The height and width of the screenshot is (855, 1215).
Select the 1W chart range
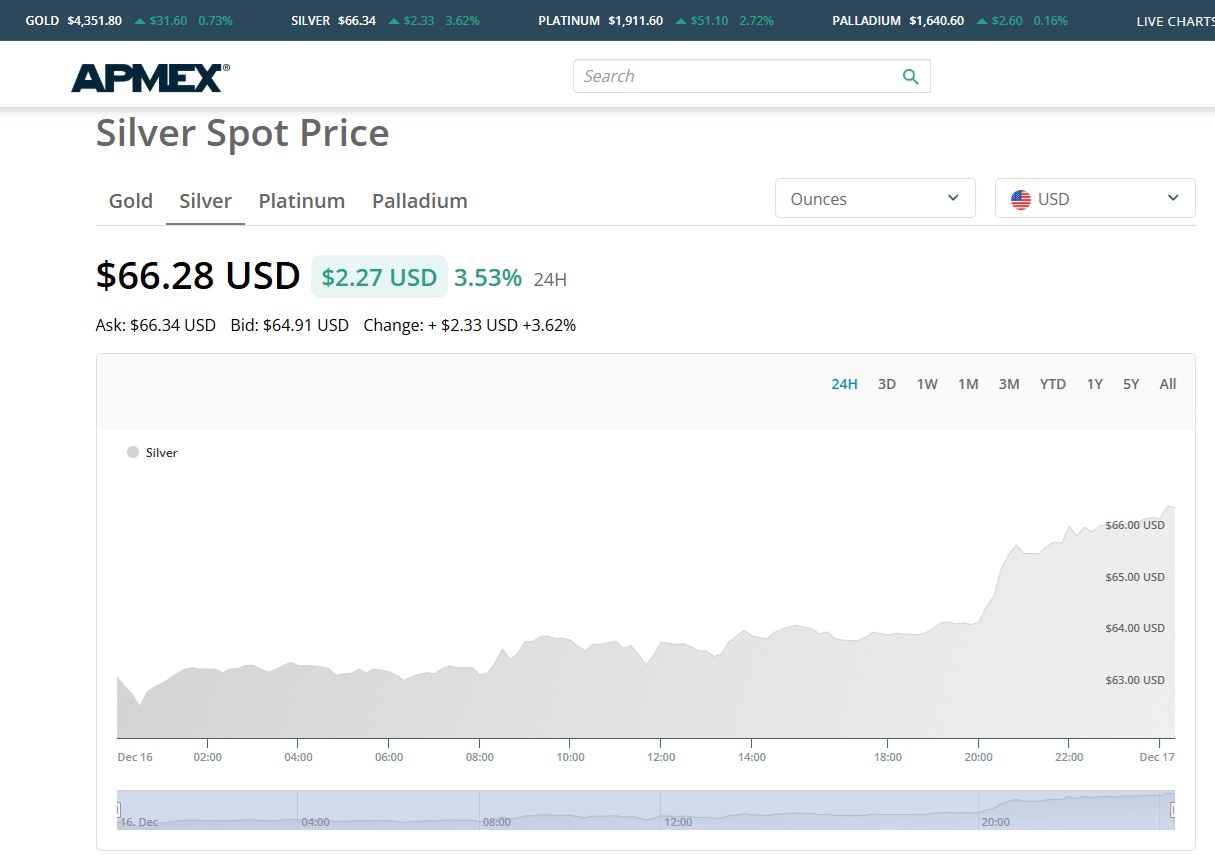point(927,384)
